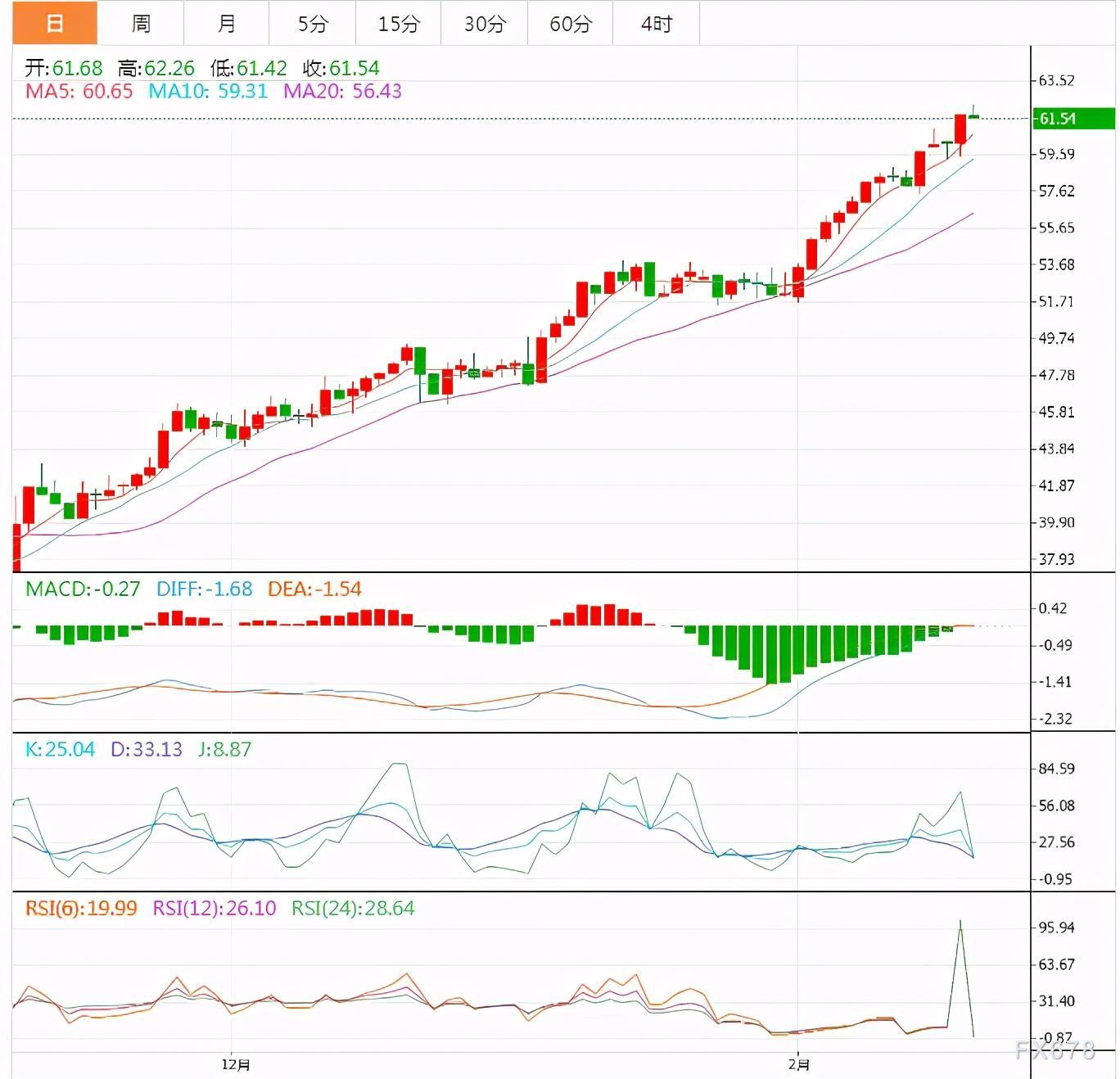This screenshot has height=1079, width=1120.
Task: Click the 49.74 price axis label
Action: [1057, 338]
